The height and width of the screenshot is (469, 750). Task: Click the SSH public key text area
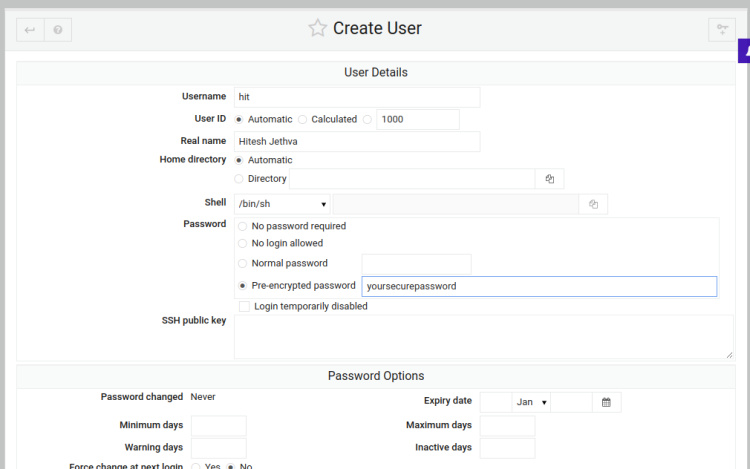pos(483,337)
